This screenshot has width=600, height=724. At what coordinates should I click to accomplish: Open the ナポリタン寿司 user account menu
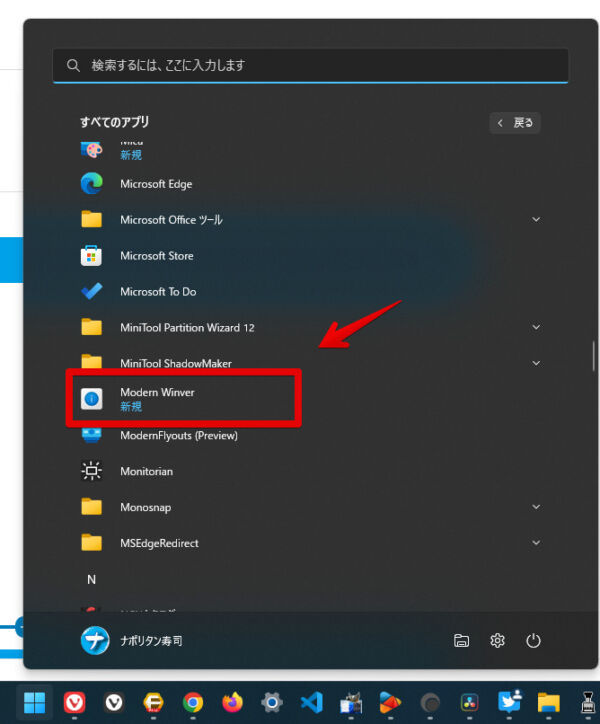pyautogui.click(x=132, y=641)
